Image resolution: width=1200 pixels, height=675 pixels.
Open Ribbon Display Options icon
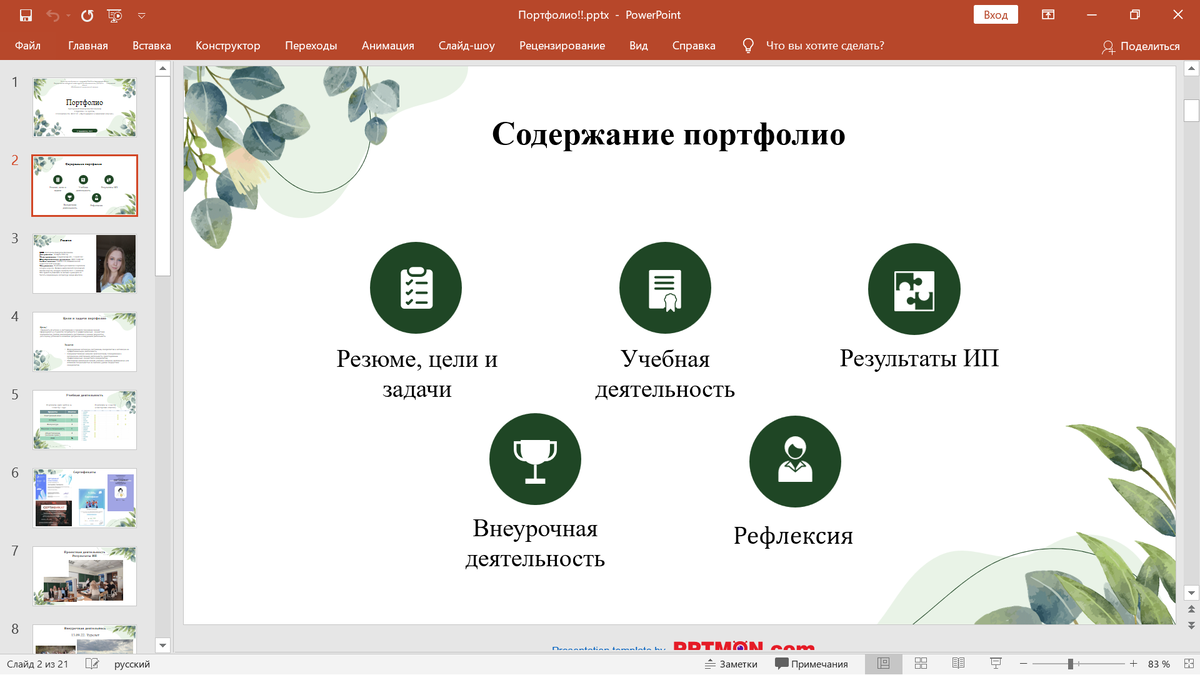(1048, 15)
